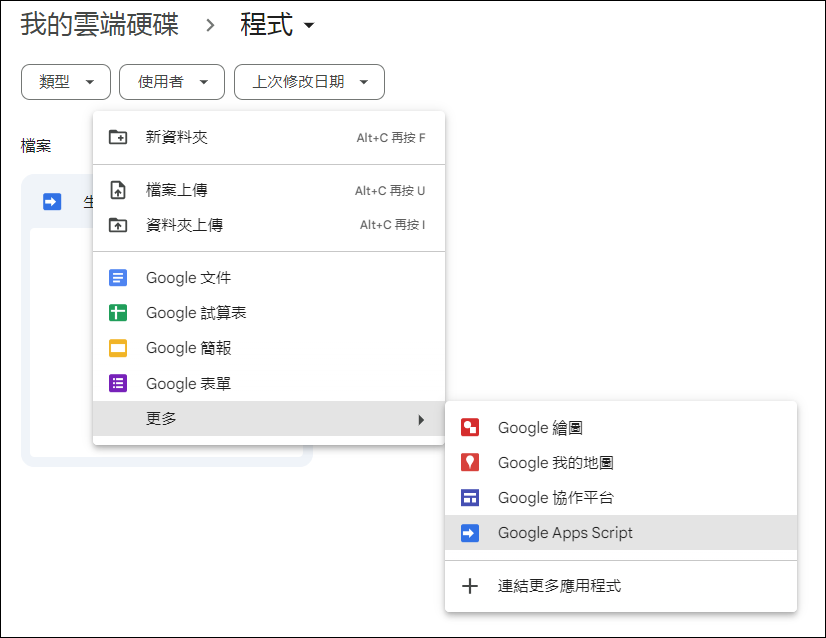This screenshot has height=638, width=826.
Task: Click the Google Slides icon
Action: 117,348
